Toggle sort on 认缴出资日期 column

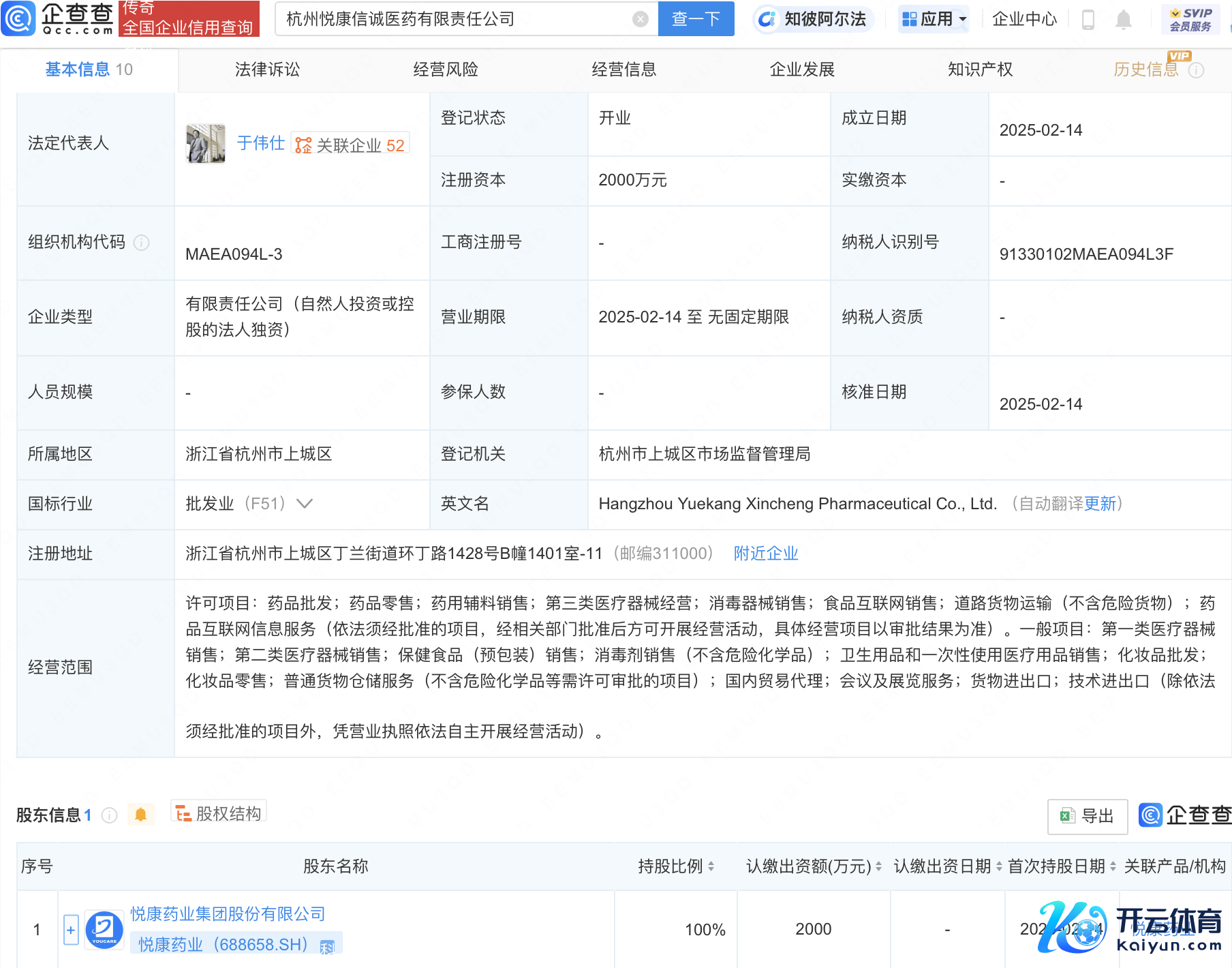click(999, 866)
